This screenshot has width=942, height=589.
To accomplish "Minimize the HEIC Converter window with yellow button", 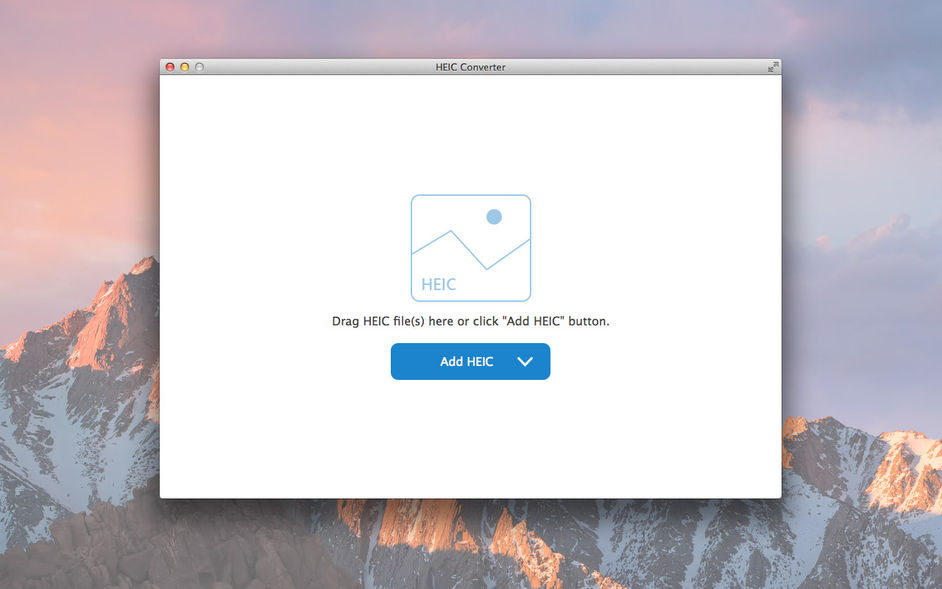I will (184, 67).
